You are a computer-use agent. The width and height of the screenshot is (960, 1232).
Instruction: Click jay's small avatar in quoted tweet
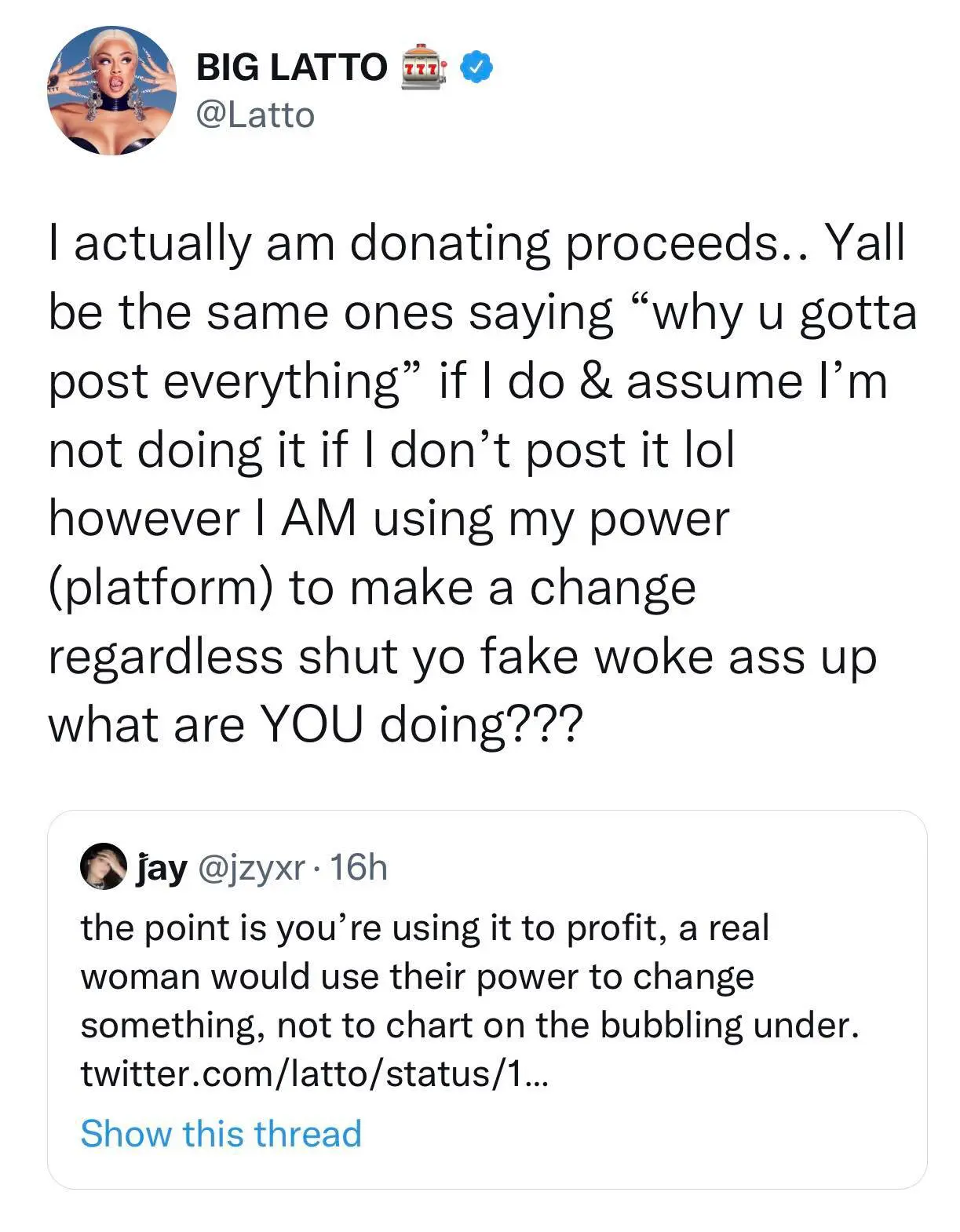[x=104, y=867]
